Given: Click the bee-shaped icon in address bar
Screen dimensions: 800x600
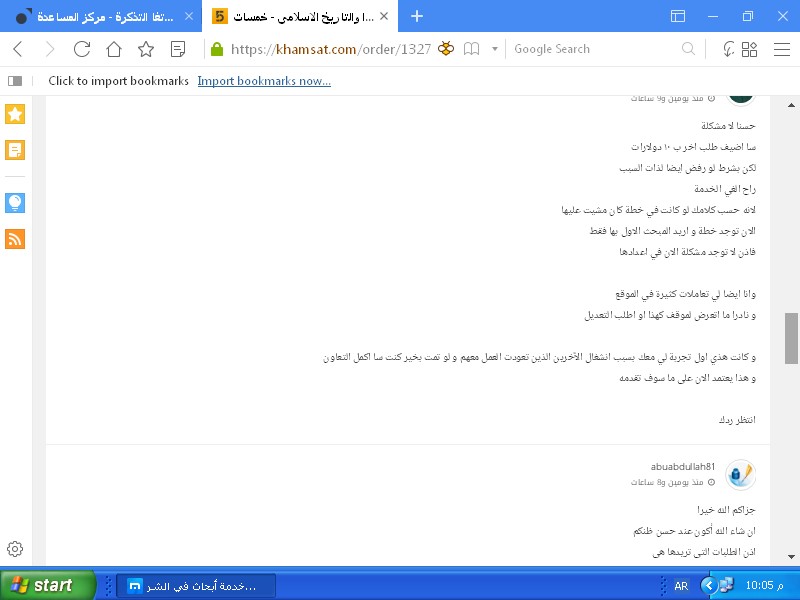Looking at the screenshot, I should click(x=445, y=48).
